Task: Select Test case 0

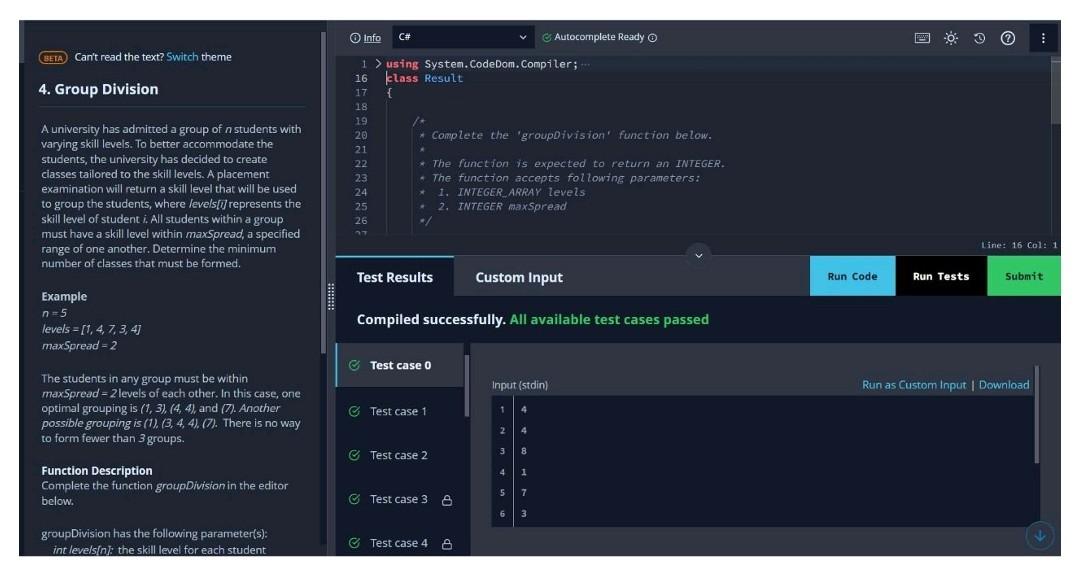Action: (x=399, y=365)
